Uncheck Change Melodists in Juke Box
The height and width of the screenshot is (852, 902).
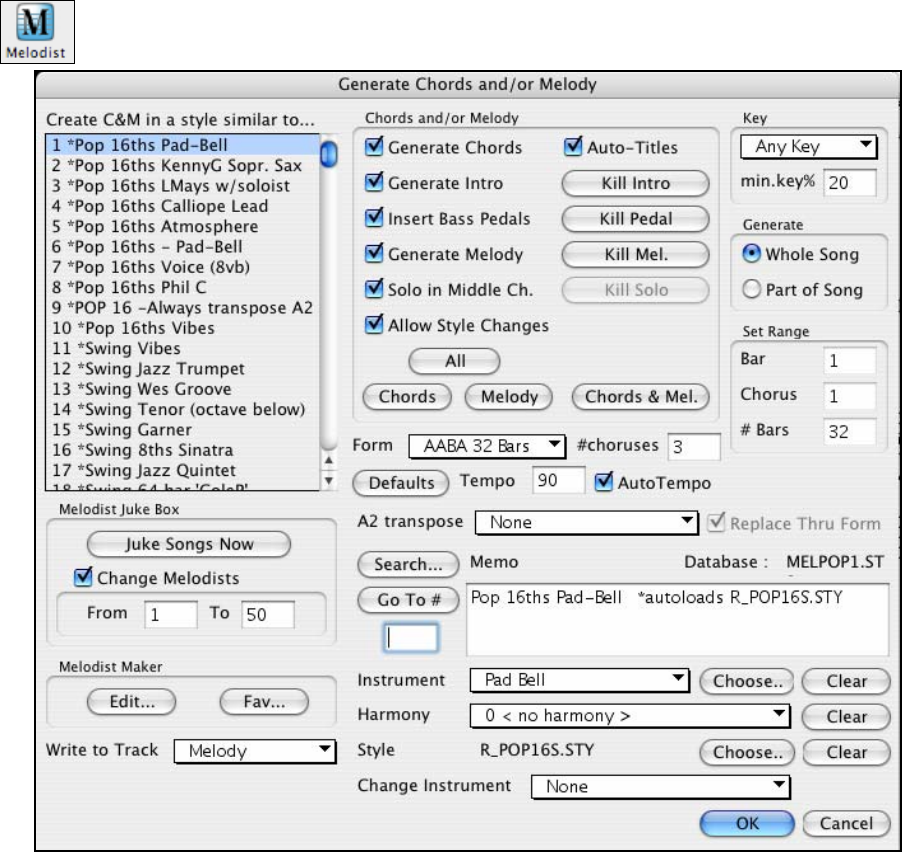[x=83, y=577]
